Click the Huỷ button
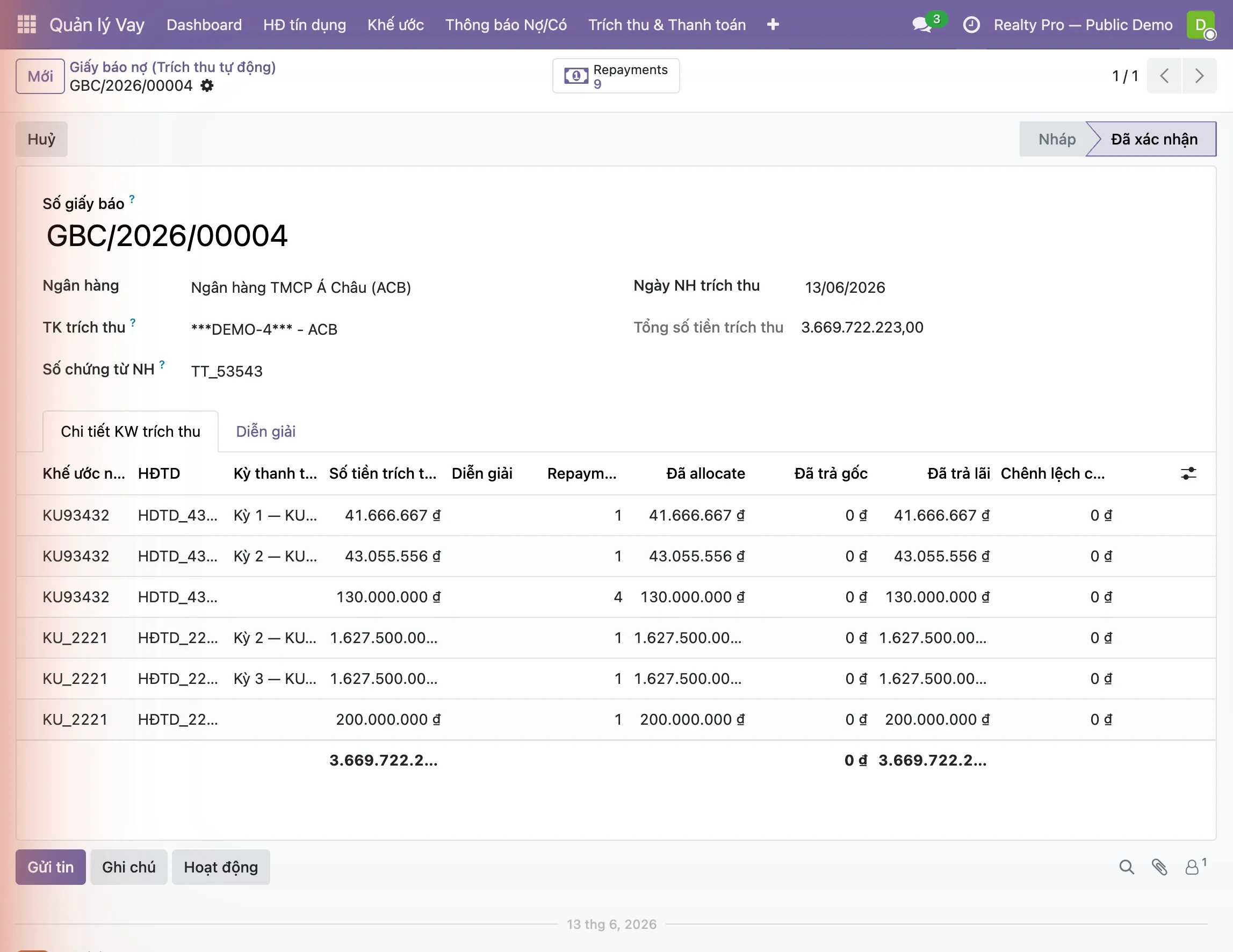This screenshot has width=1233, height=952. click(42, 139)
